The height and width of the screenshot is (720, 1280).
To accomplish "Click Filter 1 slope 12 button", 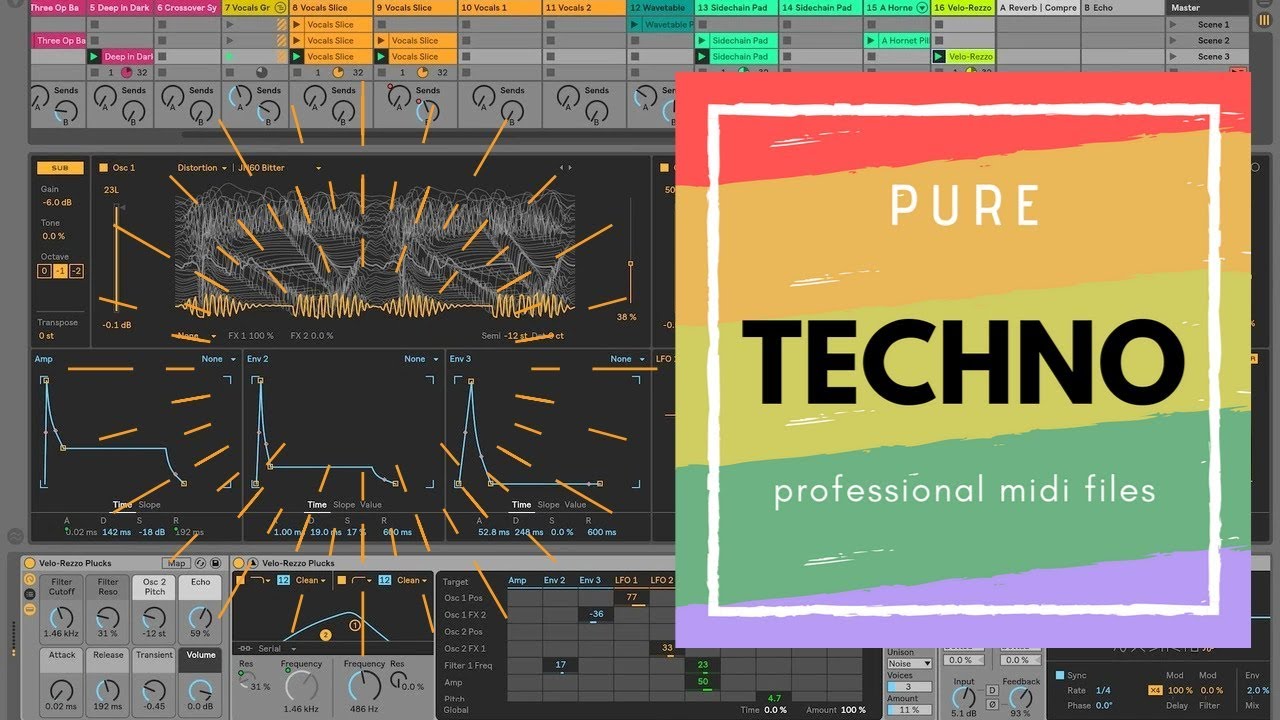I will coord(283,580).
